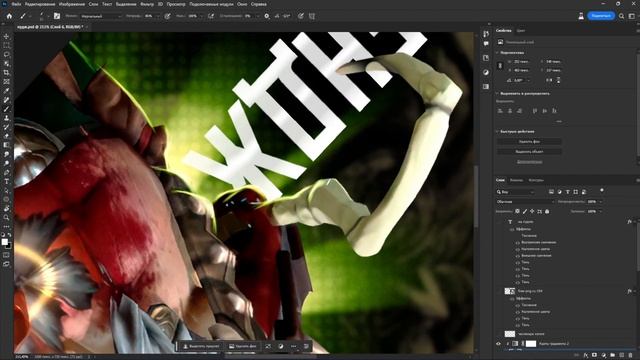
Task: Select the Rectangular Marquee tool
Action: pyautogui.click(x=6, y=45)
